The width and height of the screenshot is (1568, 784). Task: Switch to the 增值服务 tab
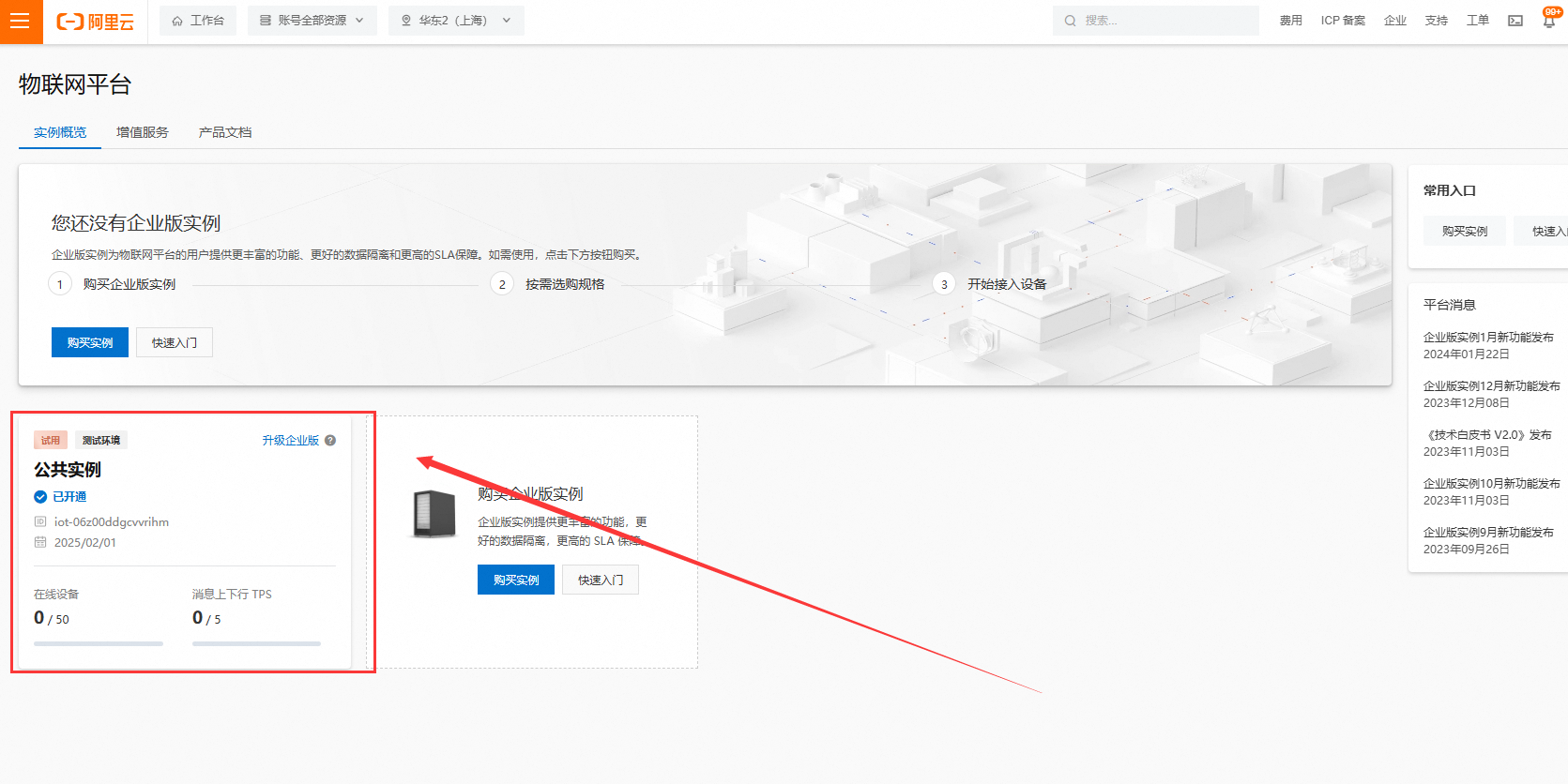point(143,132)
